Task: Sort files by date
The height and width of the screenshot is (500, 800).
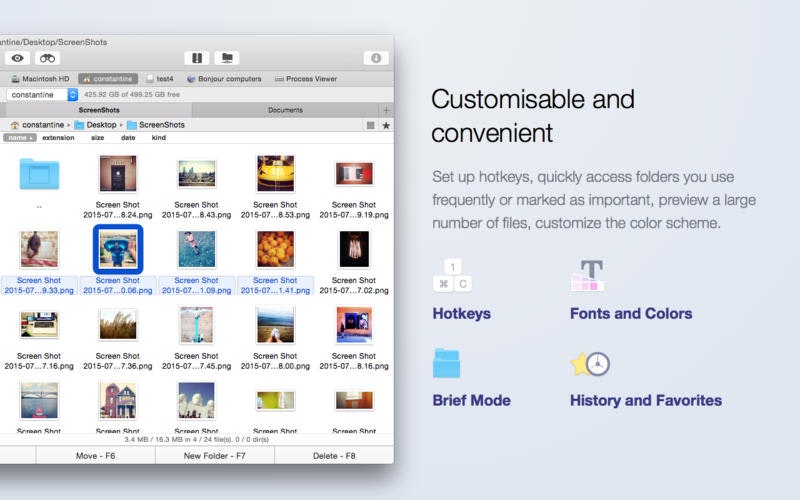Action: tap(128, 138)
